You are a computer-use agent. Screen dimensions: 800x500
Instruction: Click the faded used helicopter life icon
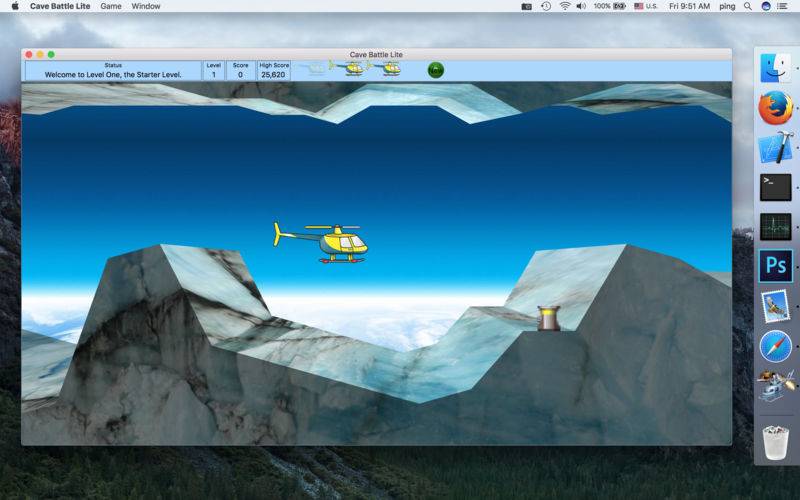coord(312,68)
